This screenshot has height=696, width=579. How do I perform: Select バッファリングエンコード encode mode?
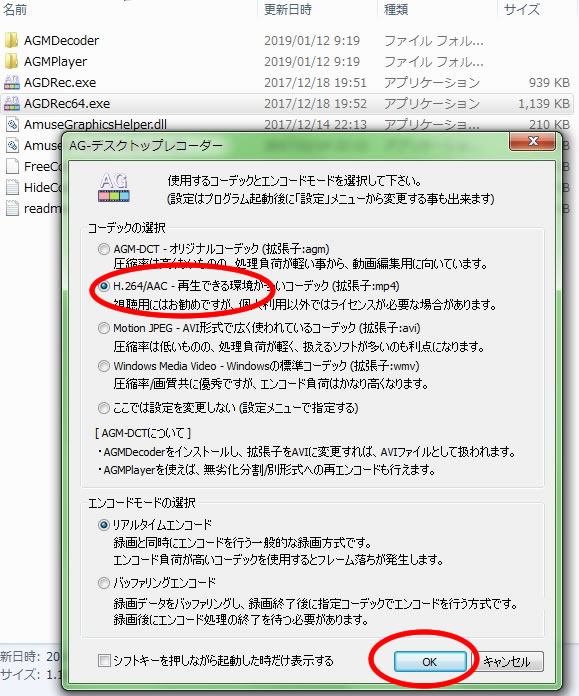(x=103, y=583)
